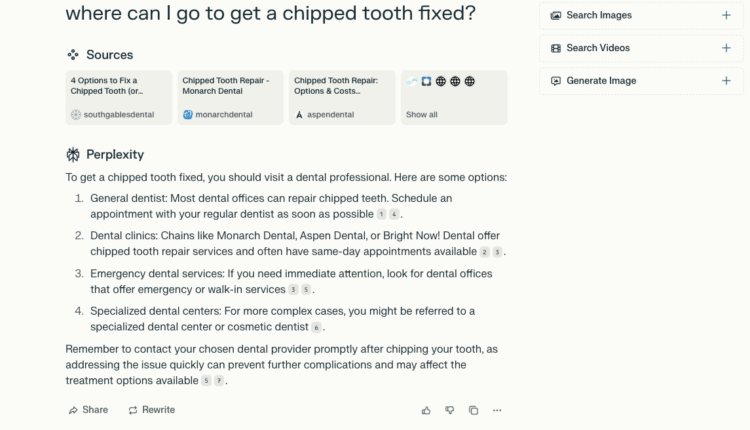
Task: Open the southgabledental source card
Action: (119, 98)
